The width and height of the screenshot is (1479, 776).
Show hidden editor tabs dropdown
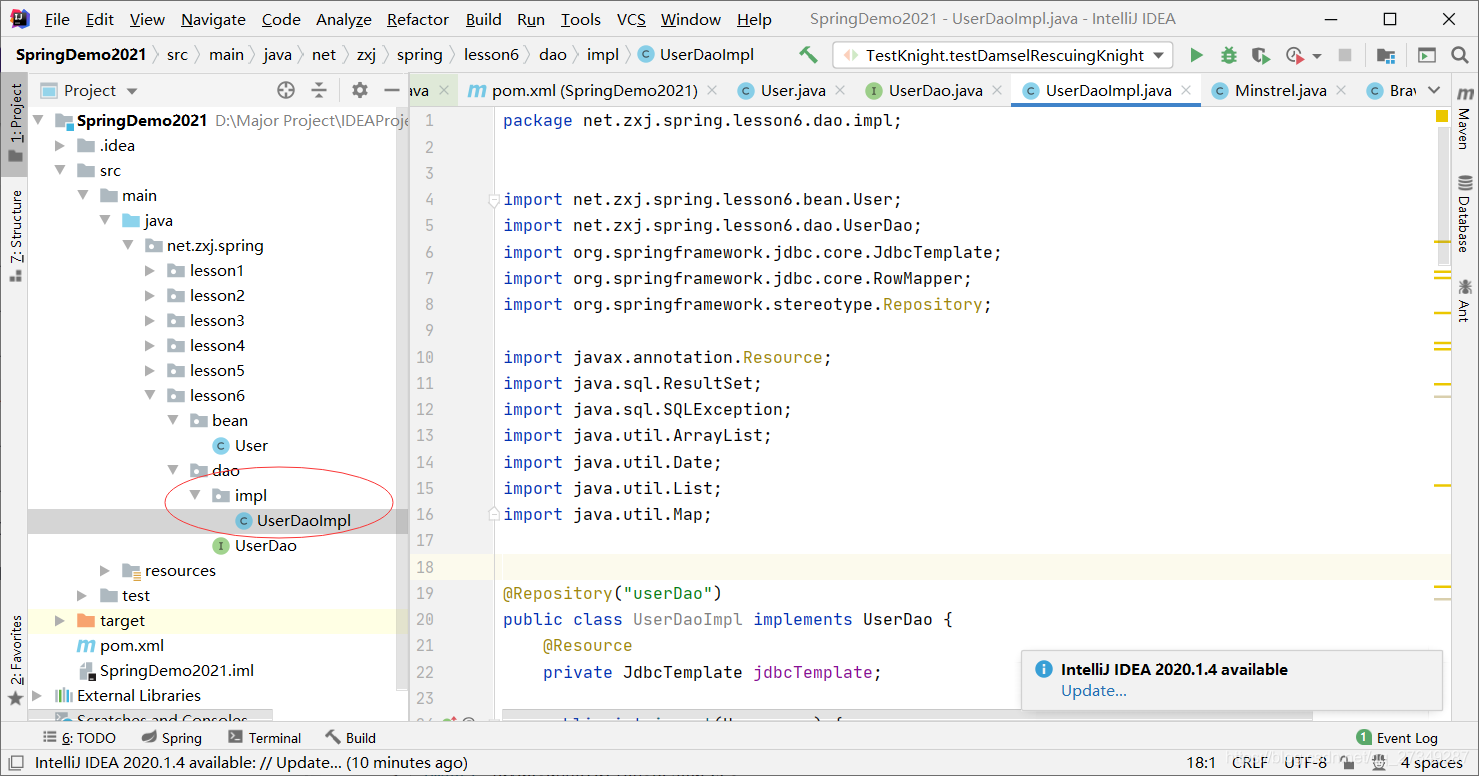[1435, 90]
